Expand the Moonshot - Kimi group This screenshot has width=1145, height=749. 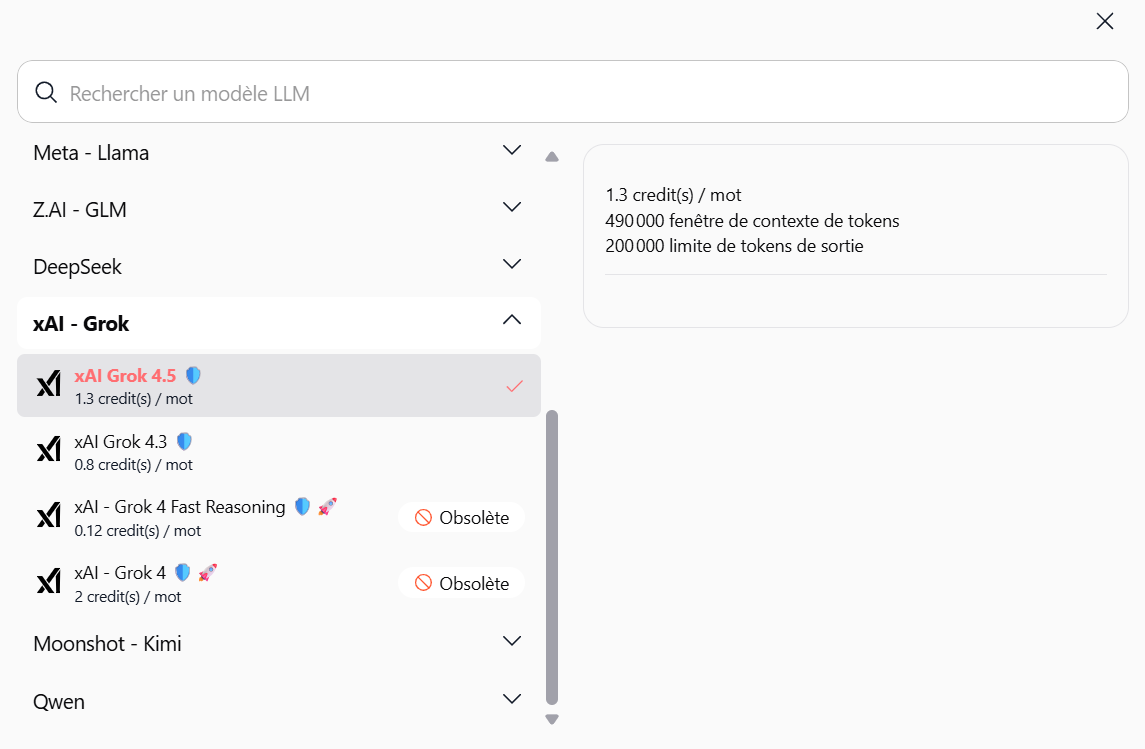pos(279,643)
